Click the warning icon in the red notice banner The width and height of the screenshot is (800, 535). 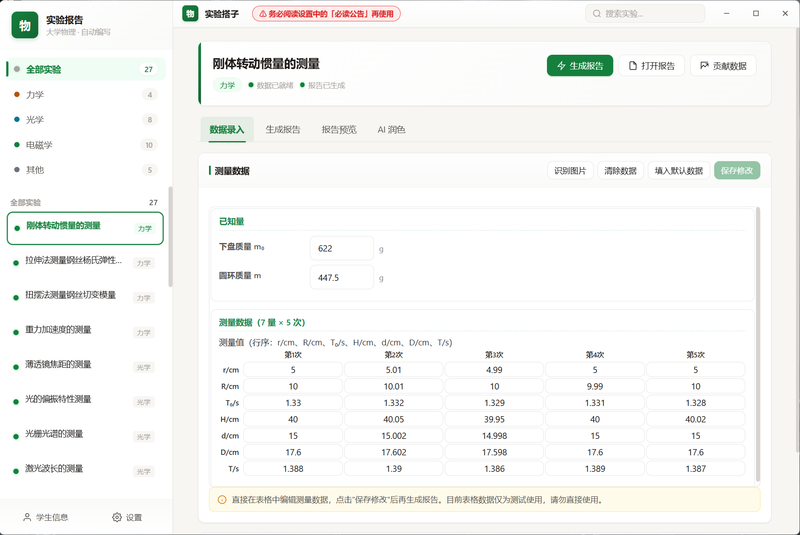[263, 14]
